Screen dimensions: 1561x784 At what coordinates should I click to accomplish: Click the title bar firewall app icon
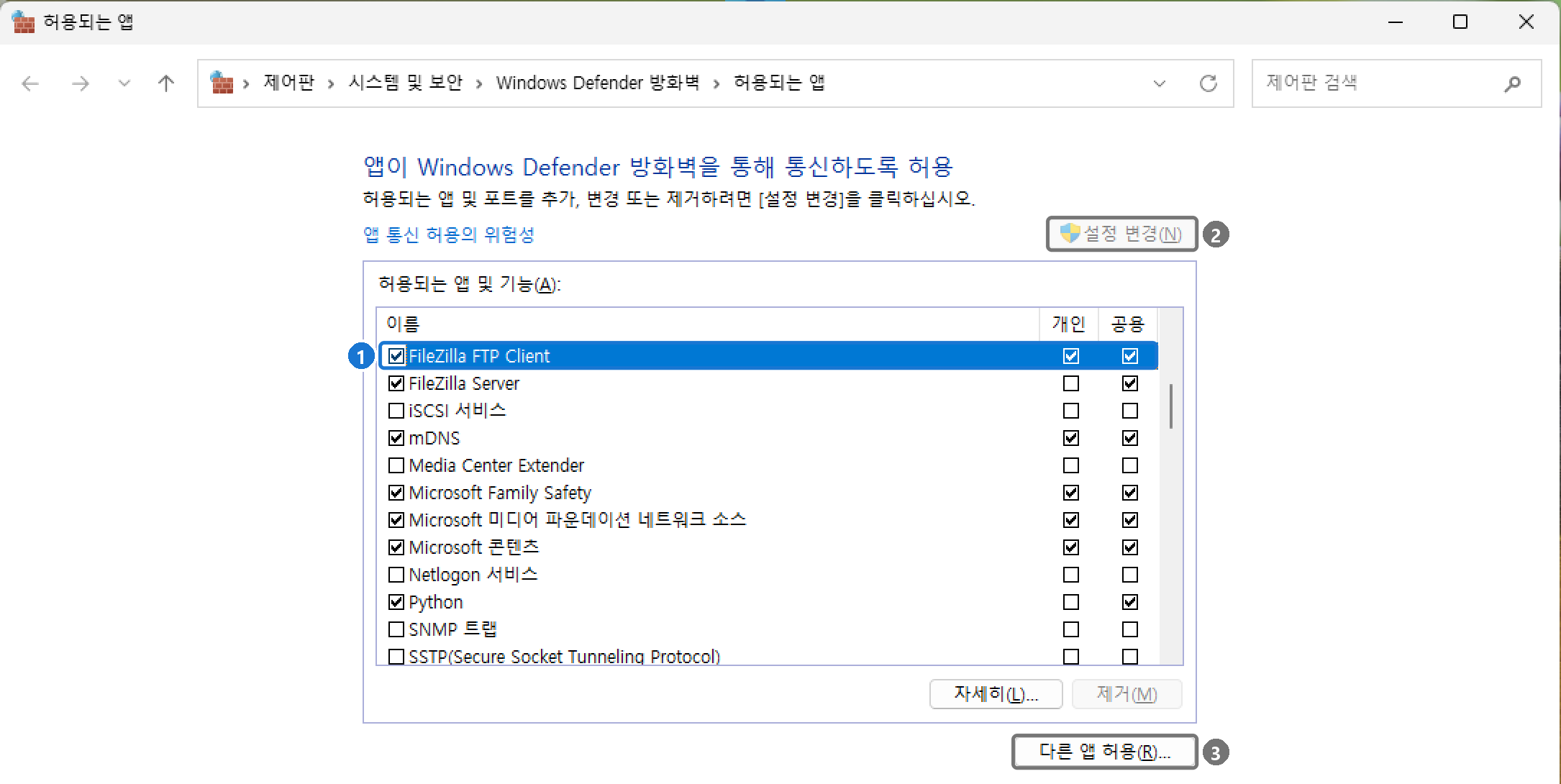[24, 22]
